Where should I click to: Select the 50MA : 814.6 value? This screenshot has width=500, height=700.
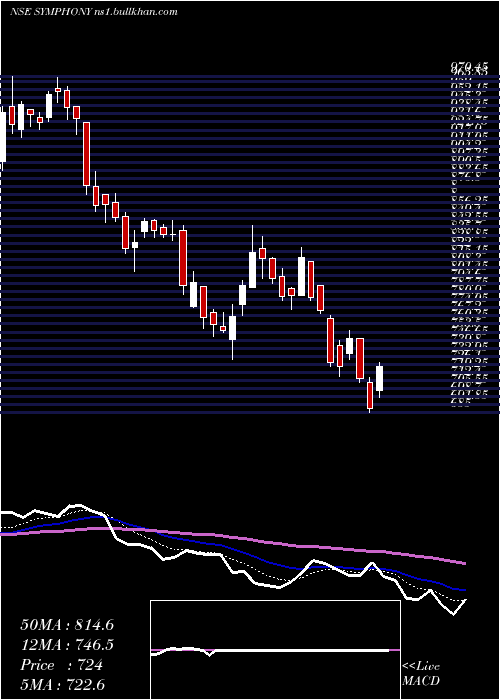pos(67,625)
